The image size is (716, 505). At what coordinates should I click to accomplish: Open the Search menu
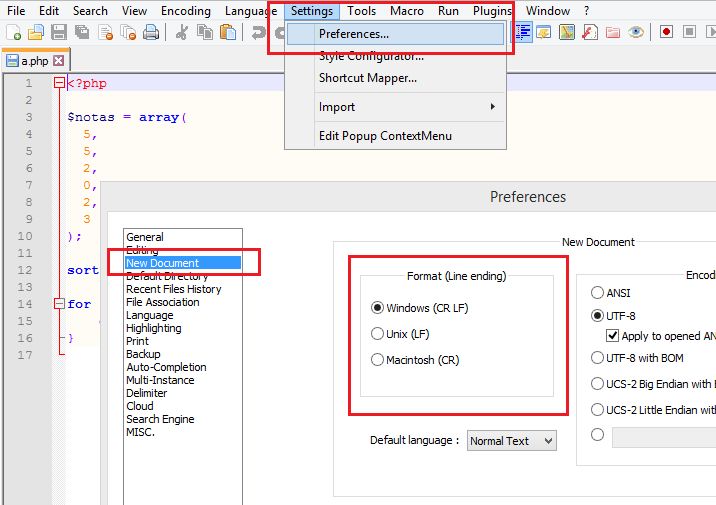90,11
